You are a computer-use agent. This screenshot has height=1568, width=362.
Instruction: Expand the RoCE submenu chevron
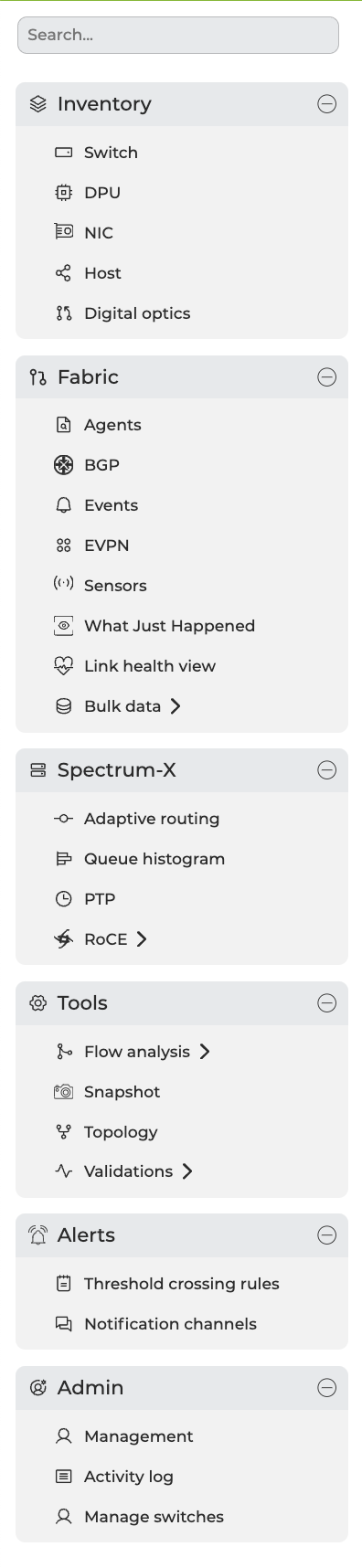point(142,939)
